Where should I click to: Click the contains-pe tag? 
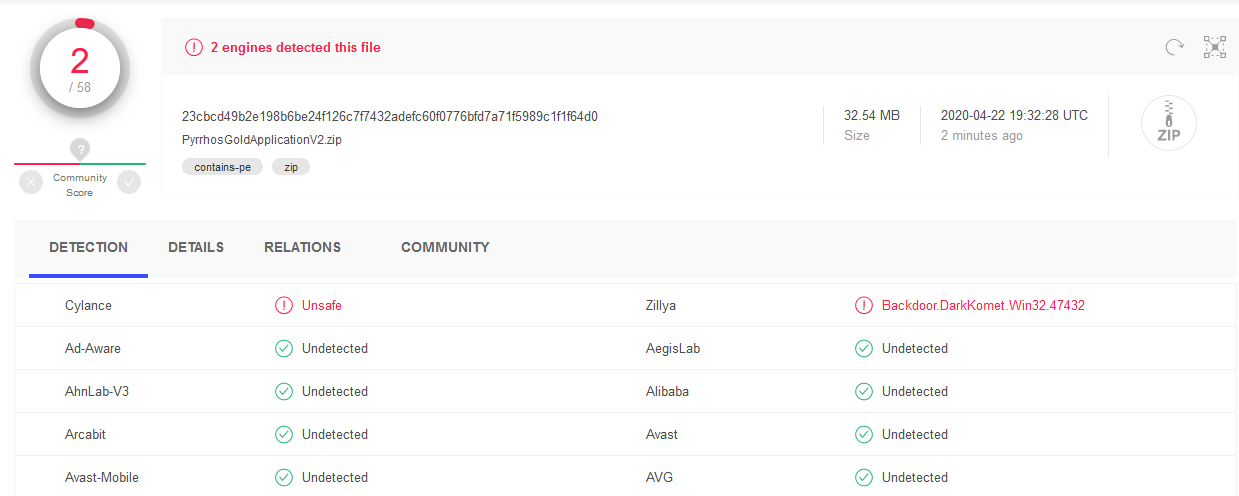[223, 167]
